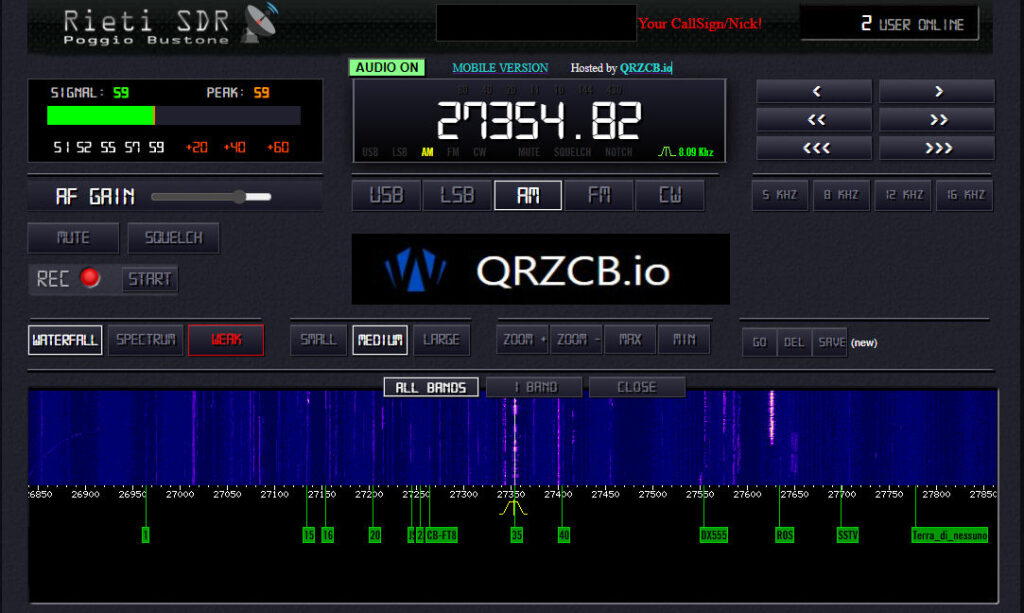Click the 27500 frequency scale label
The width and height of the screenshot is (1024, 613).
point(652,494)
